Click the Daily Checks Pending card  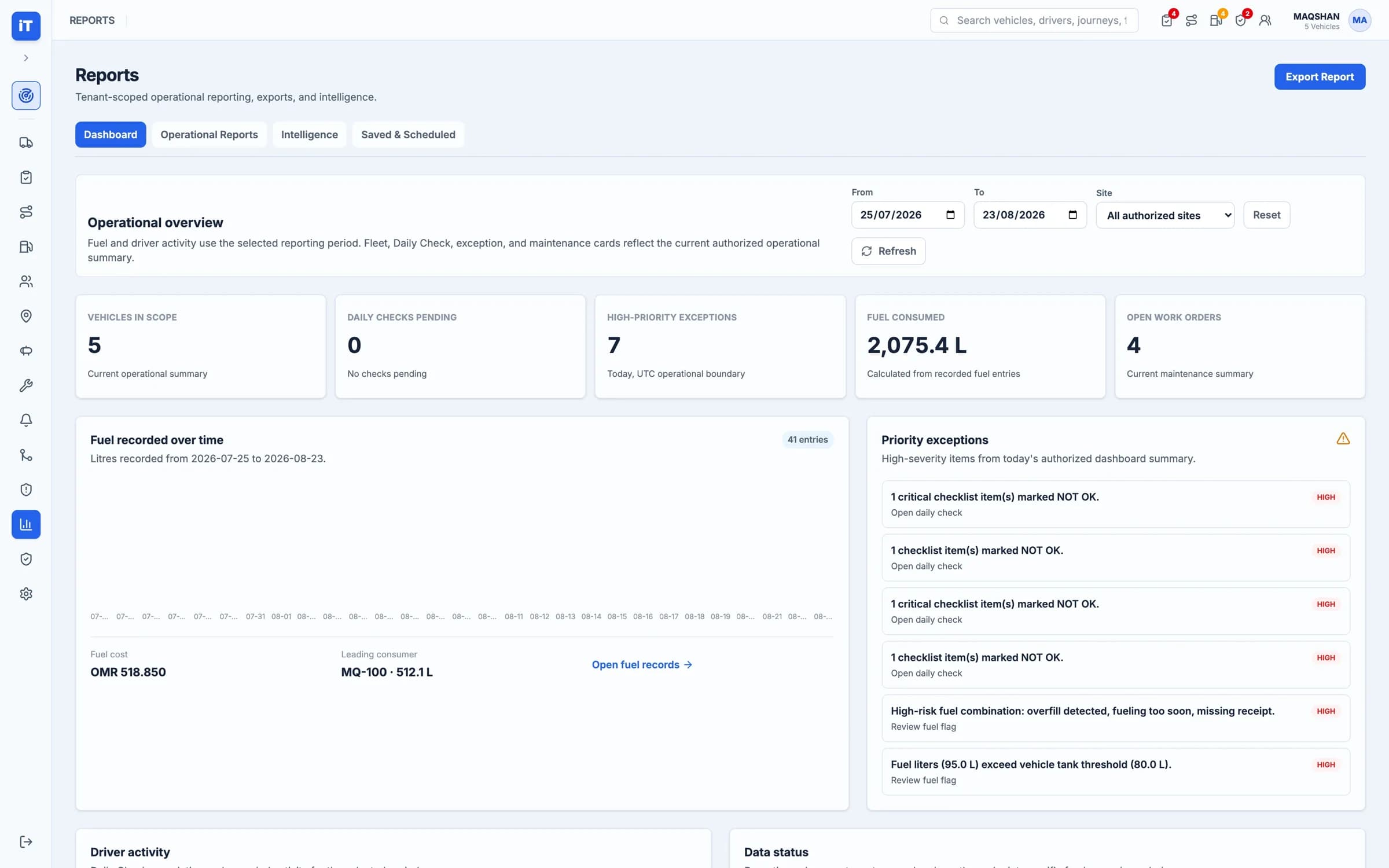460,347
